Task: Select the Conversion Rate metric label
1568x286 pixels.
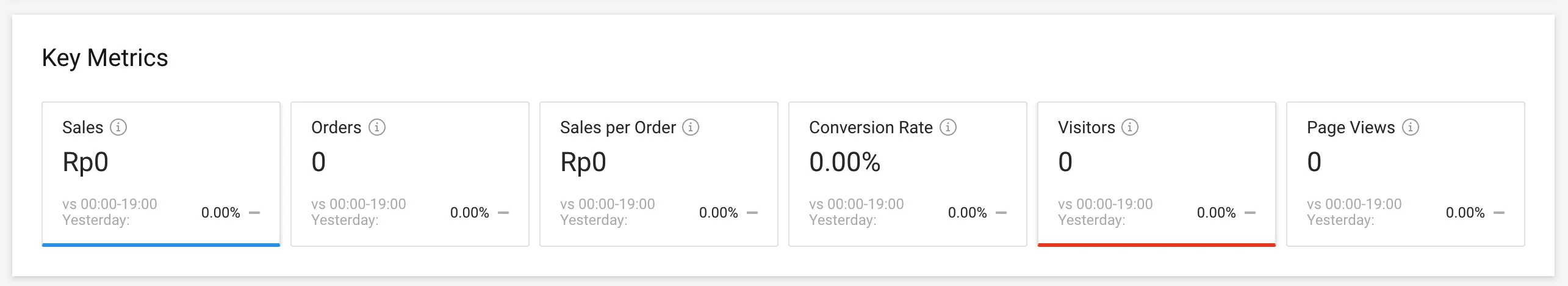Action: (871, 127)
